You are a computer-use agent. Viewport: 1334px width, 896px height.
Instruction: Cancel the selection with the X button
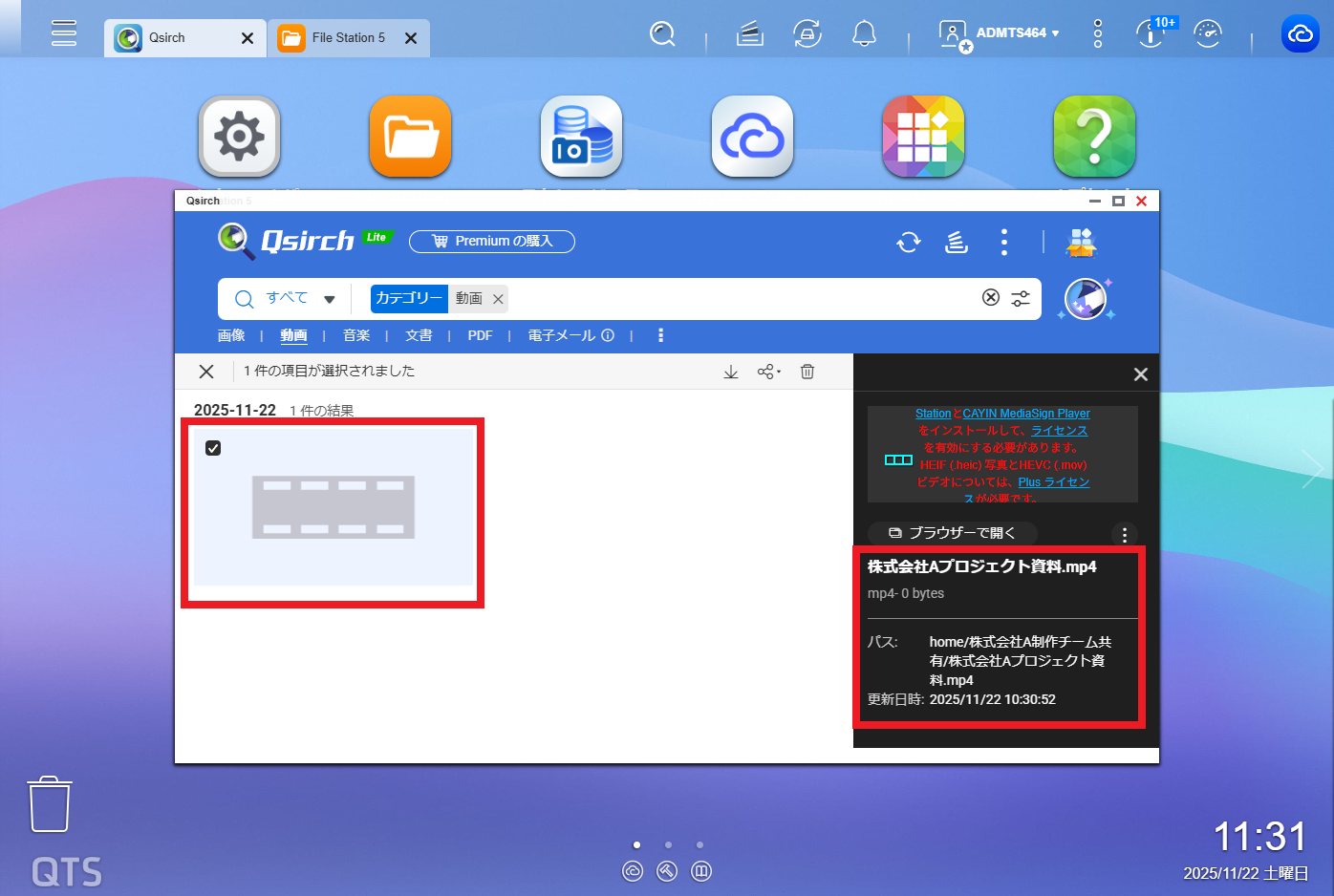tap(206, 372)
